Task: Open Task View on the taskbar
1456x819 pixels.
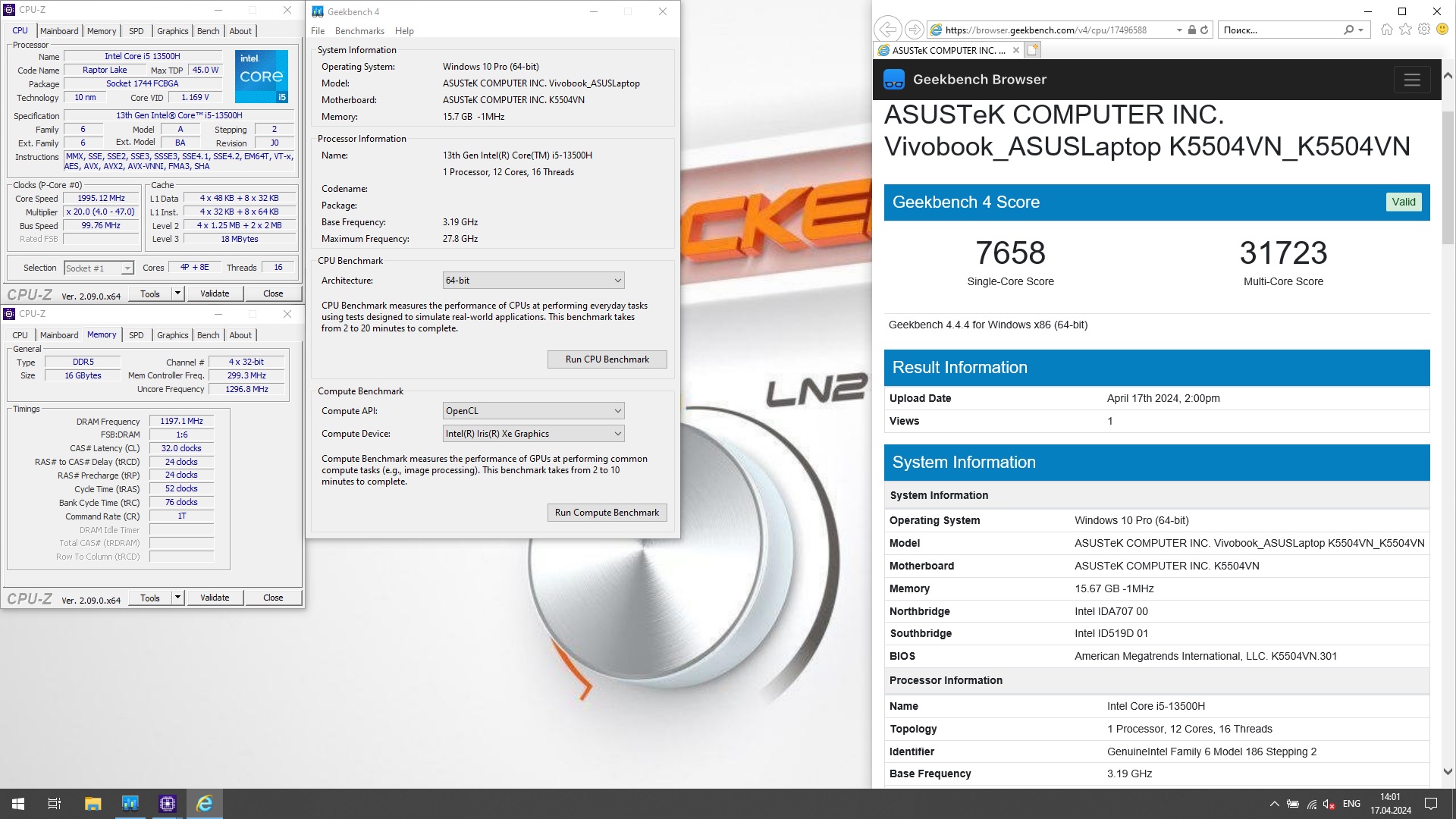Action: 55,804
